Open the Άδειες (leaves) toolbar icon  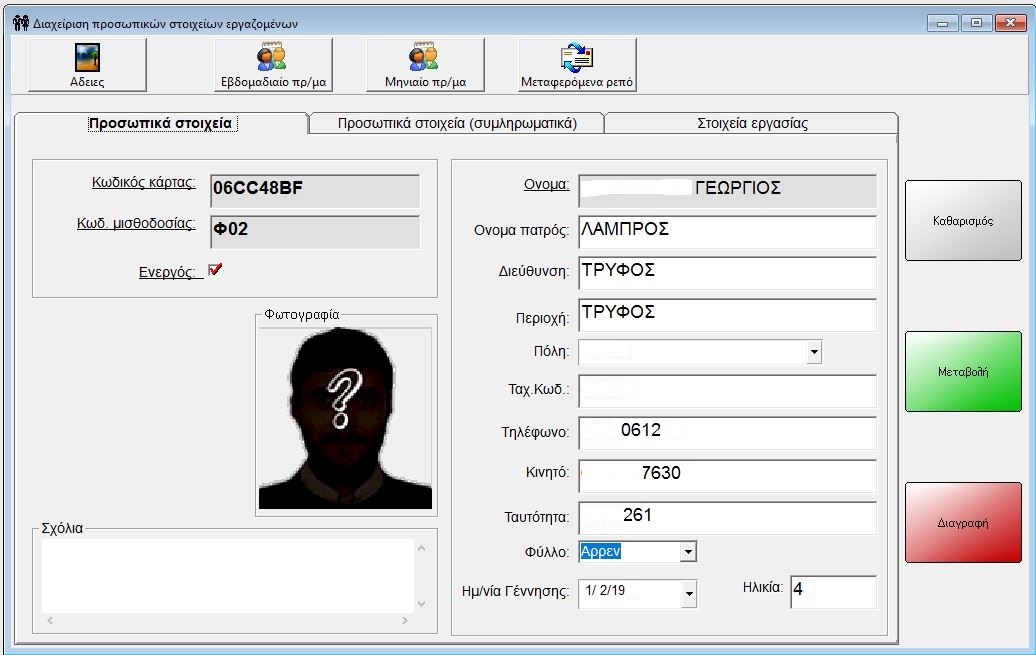[x=87, y=66]
